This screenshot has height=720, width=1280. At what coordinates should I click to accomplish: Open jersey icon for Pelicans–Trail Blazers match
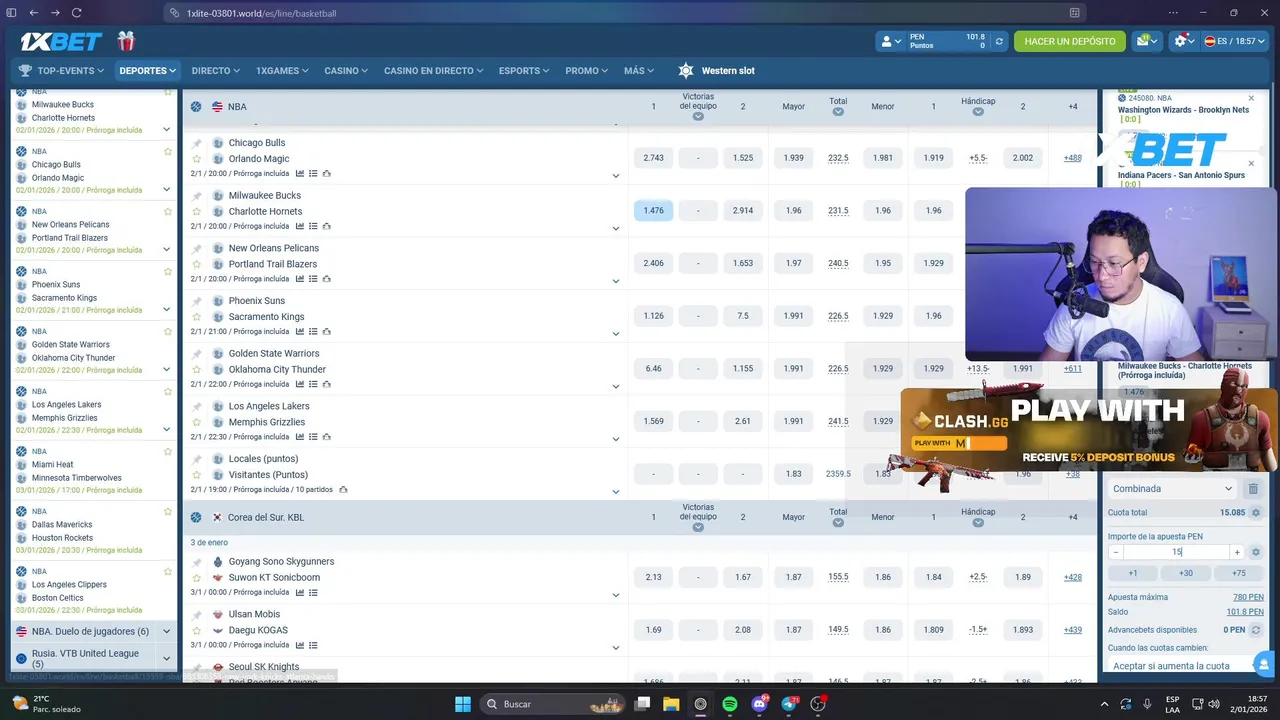327,279
